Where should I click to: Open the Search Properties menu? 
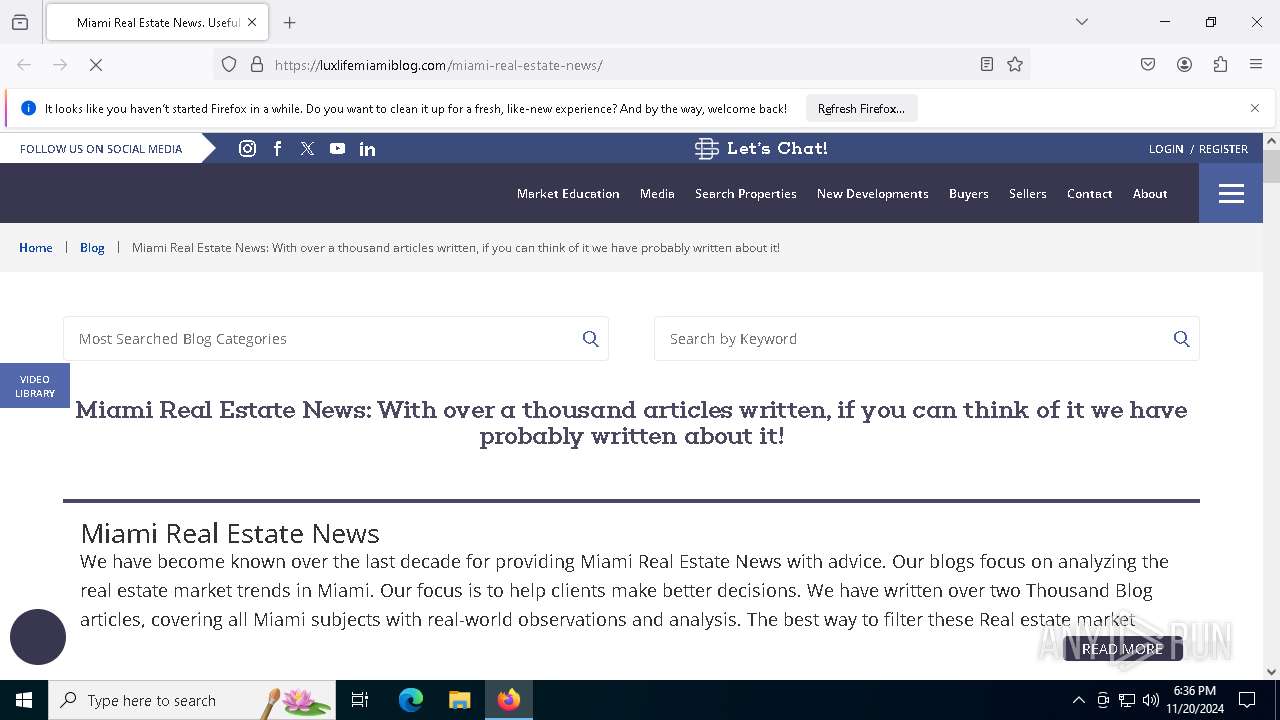coord(746,194)
